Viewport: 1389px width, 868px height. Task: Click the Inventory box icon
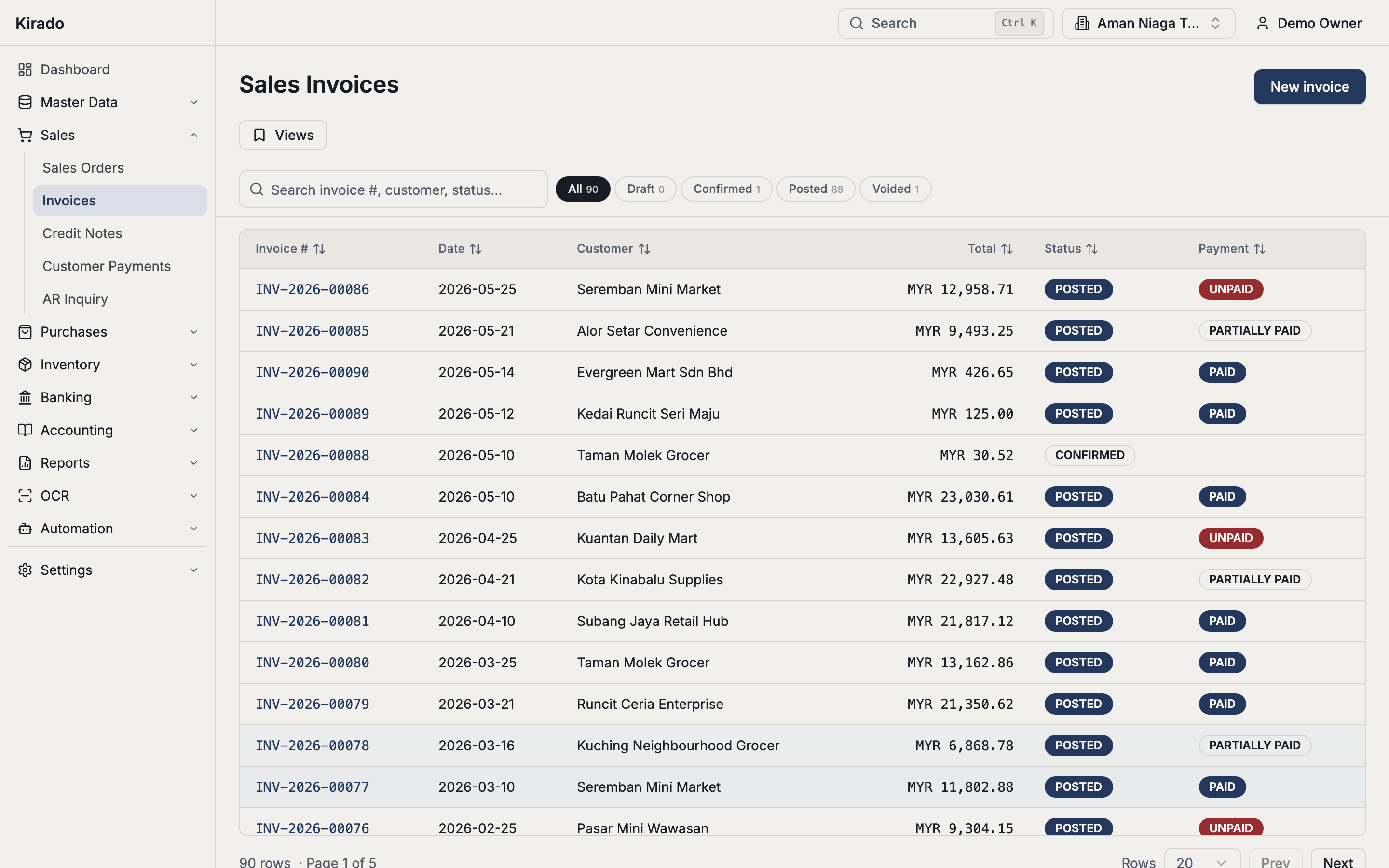click(x=25, y=365)
